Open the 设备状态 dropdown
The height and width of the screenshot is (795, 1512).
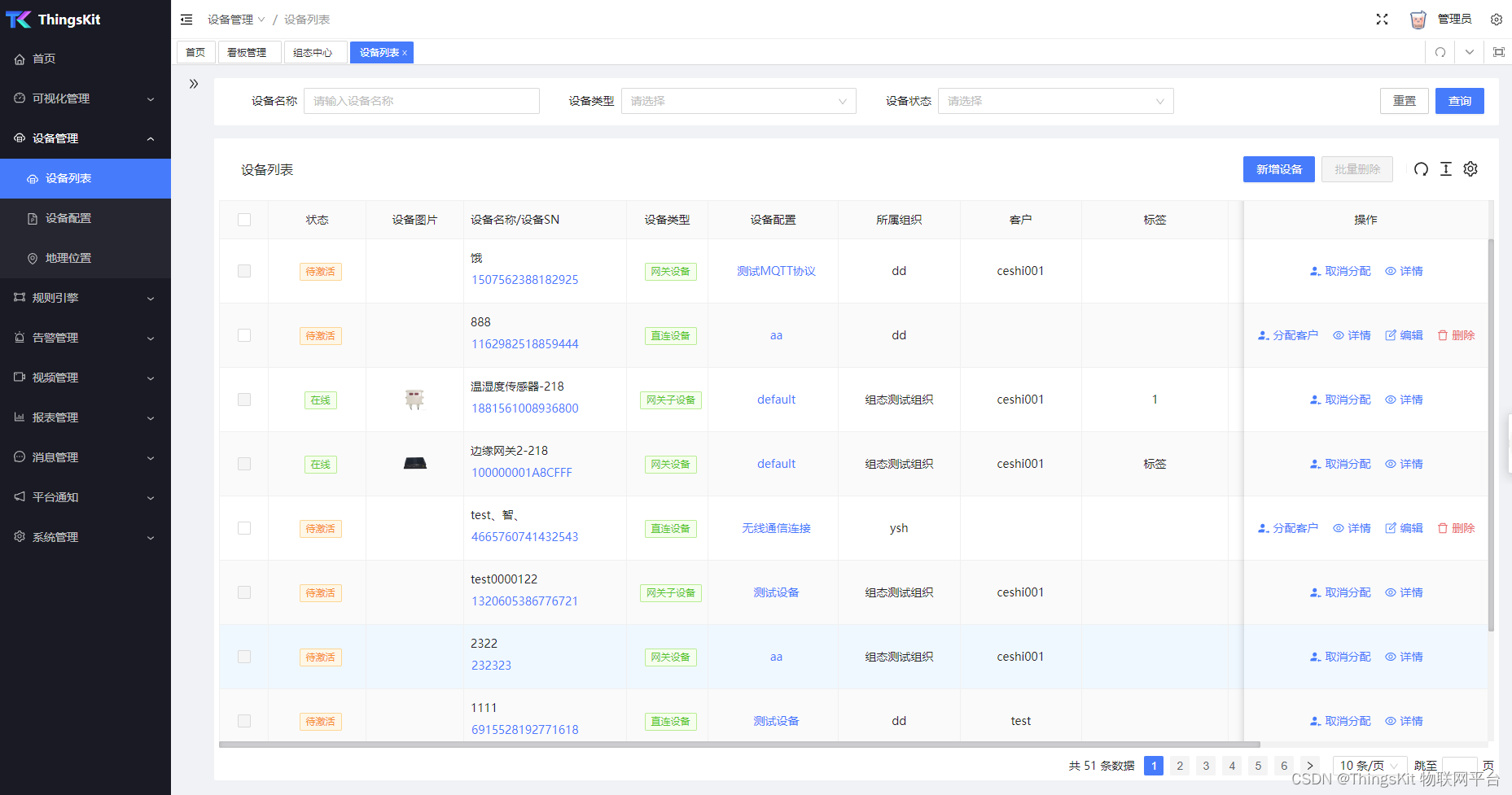1055,101
